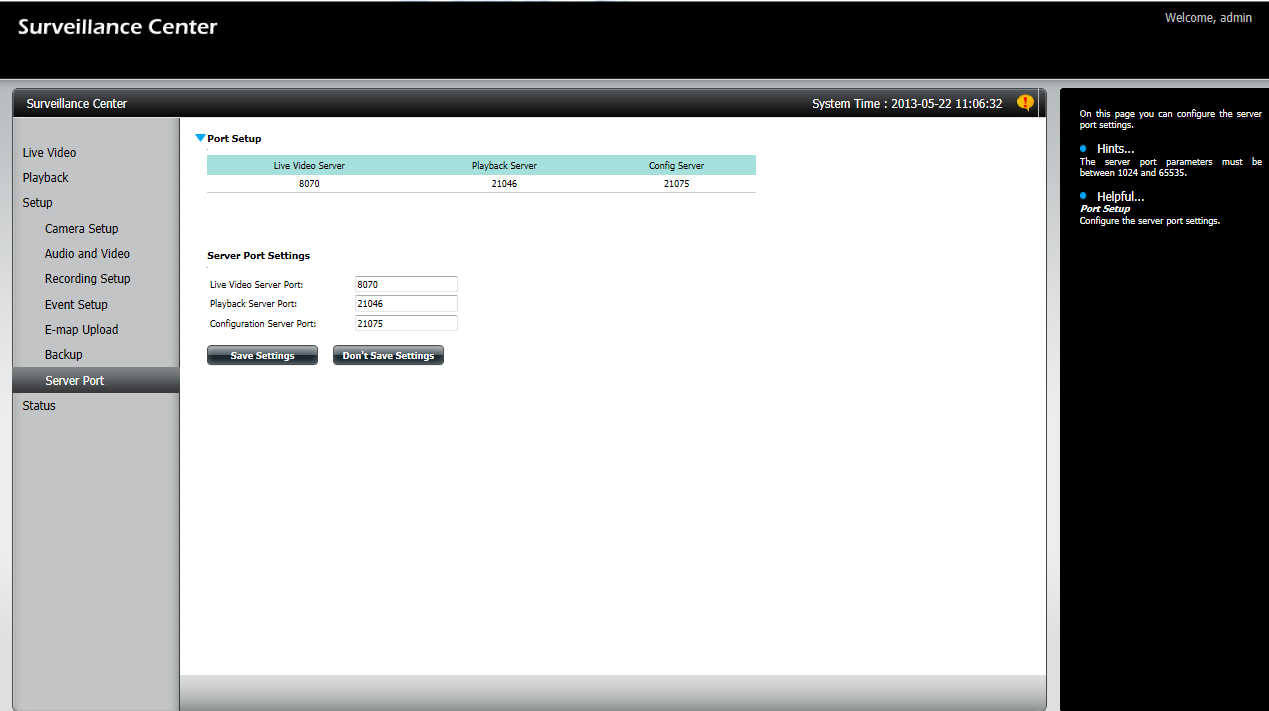Viewport: 1269px width, 711px height.
Task: Click table cell value 21075
Action: (x=676, y=184)
